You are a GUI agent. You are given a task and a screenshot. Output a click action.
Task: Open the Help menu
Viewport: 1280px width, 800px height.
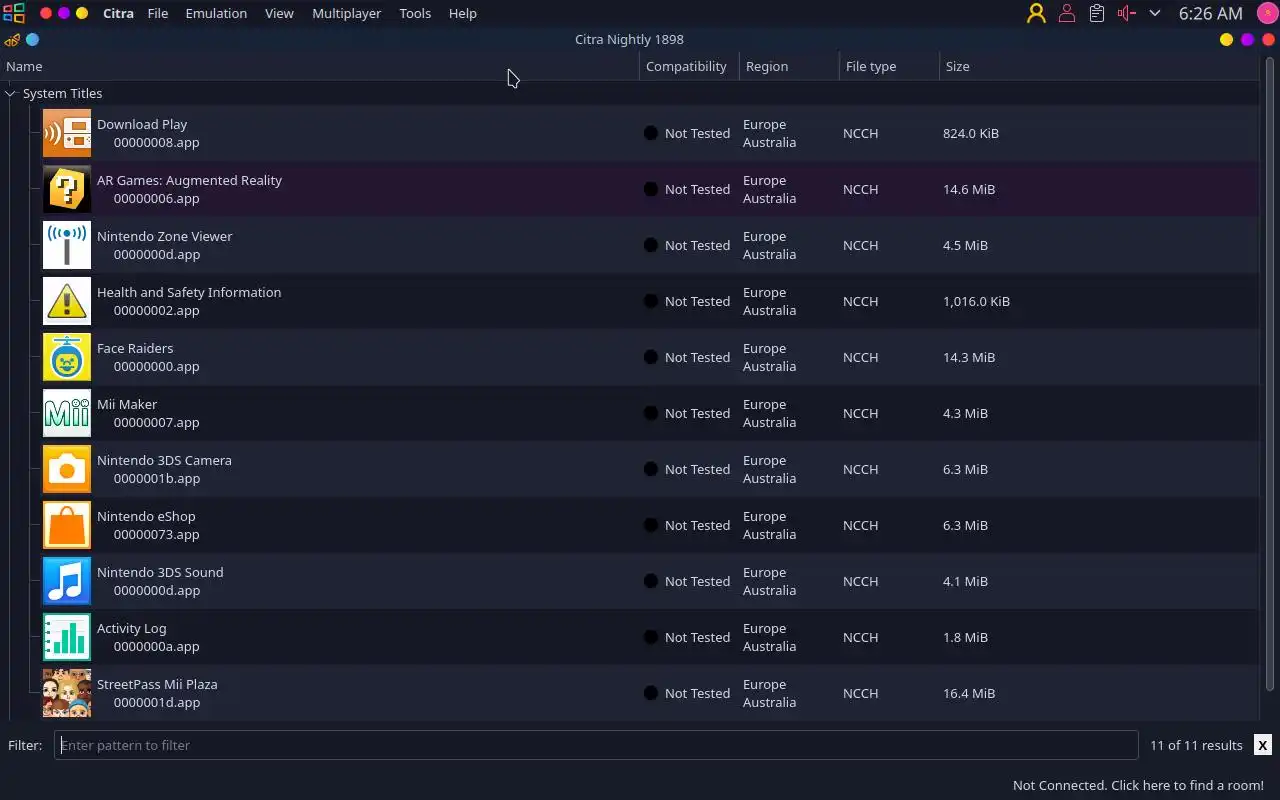pos(462,13)
